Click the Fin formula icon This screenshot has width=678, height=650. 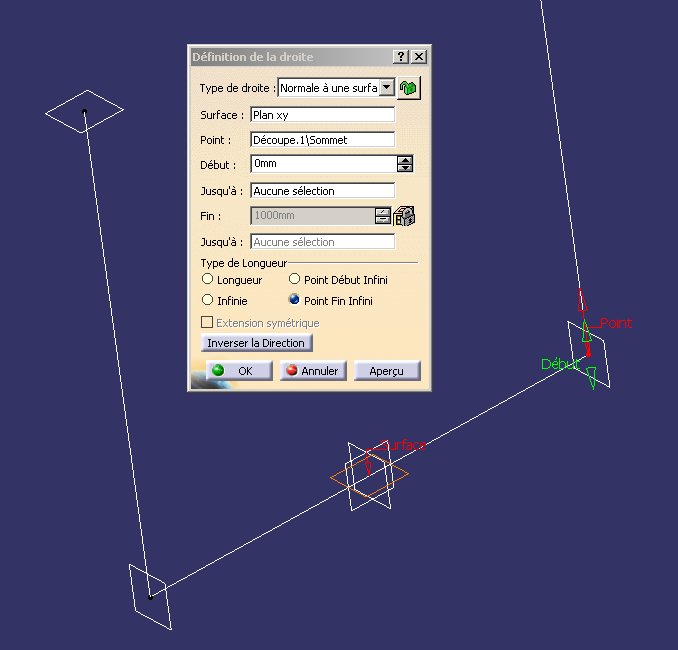click(404, 215)
